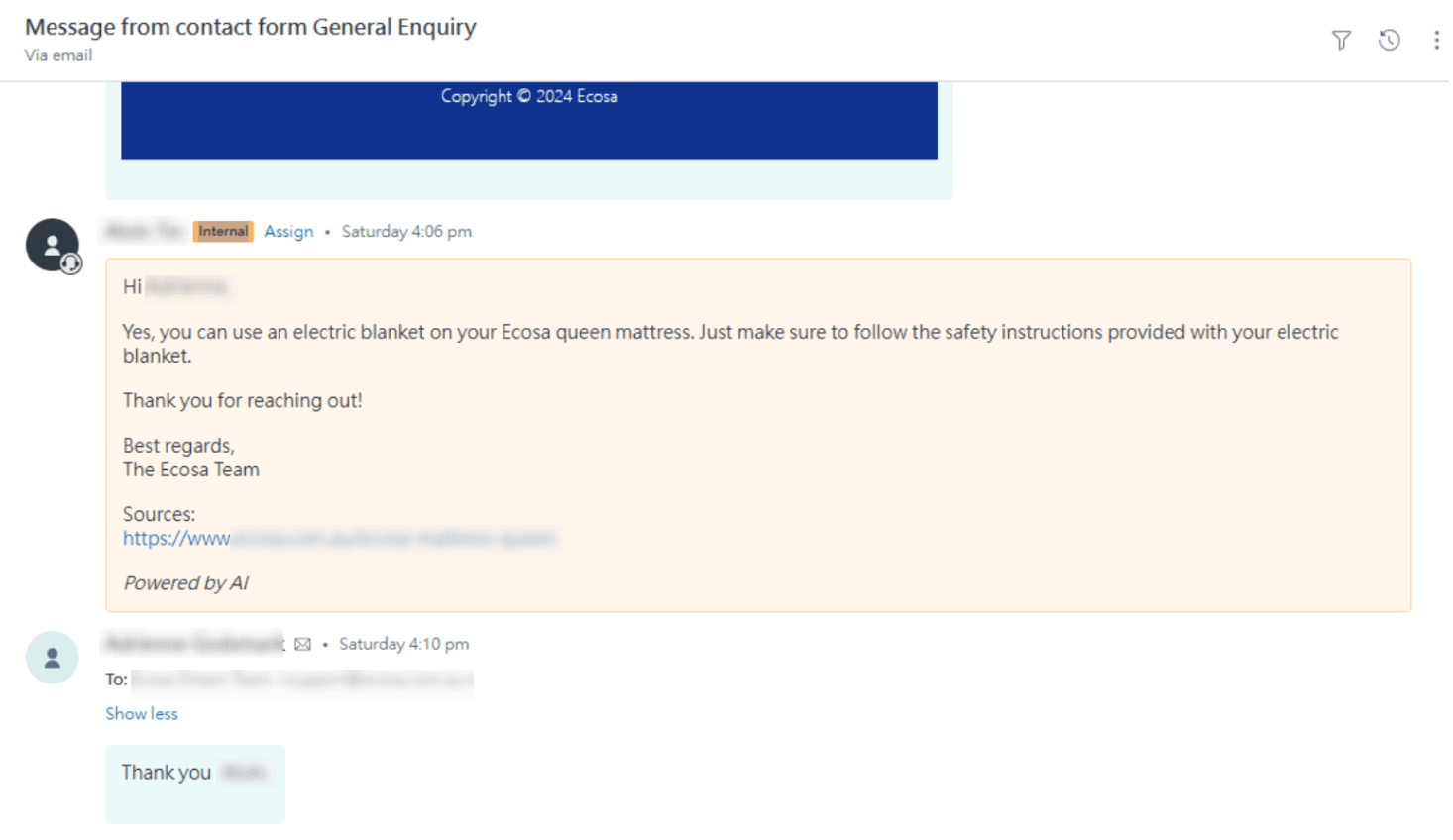Click the orange Internal badge
Viewport: 1453px width, 840px height.
[223, 232]
